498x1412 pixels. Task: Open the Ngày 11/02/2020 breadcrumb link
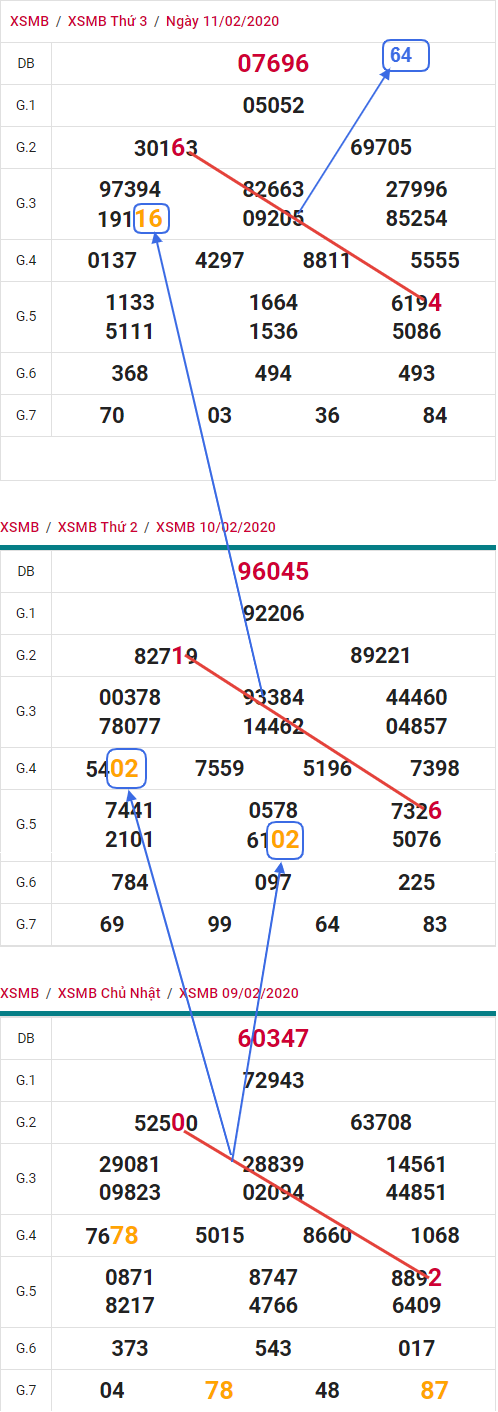click(223, 21)
